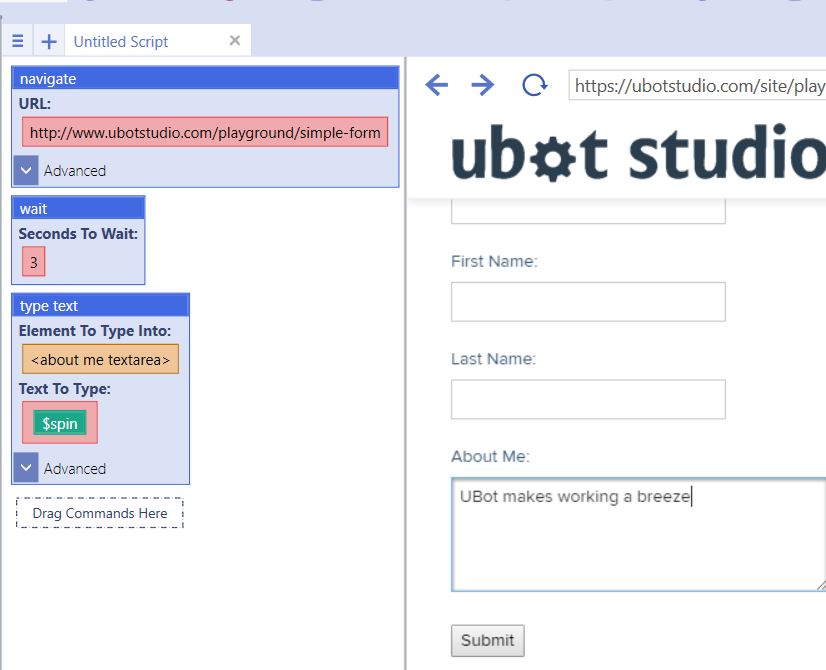Click the browser address bar
The height and width of the screenshot is (670, 826).
pyautogui.click(x=697, y=85)
